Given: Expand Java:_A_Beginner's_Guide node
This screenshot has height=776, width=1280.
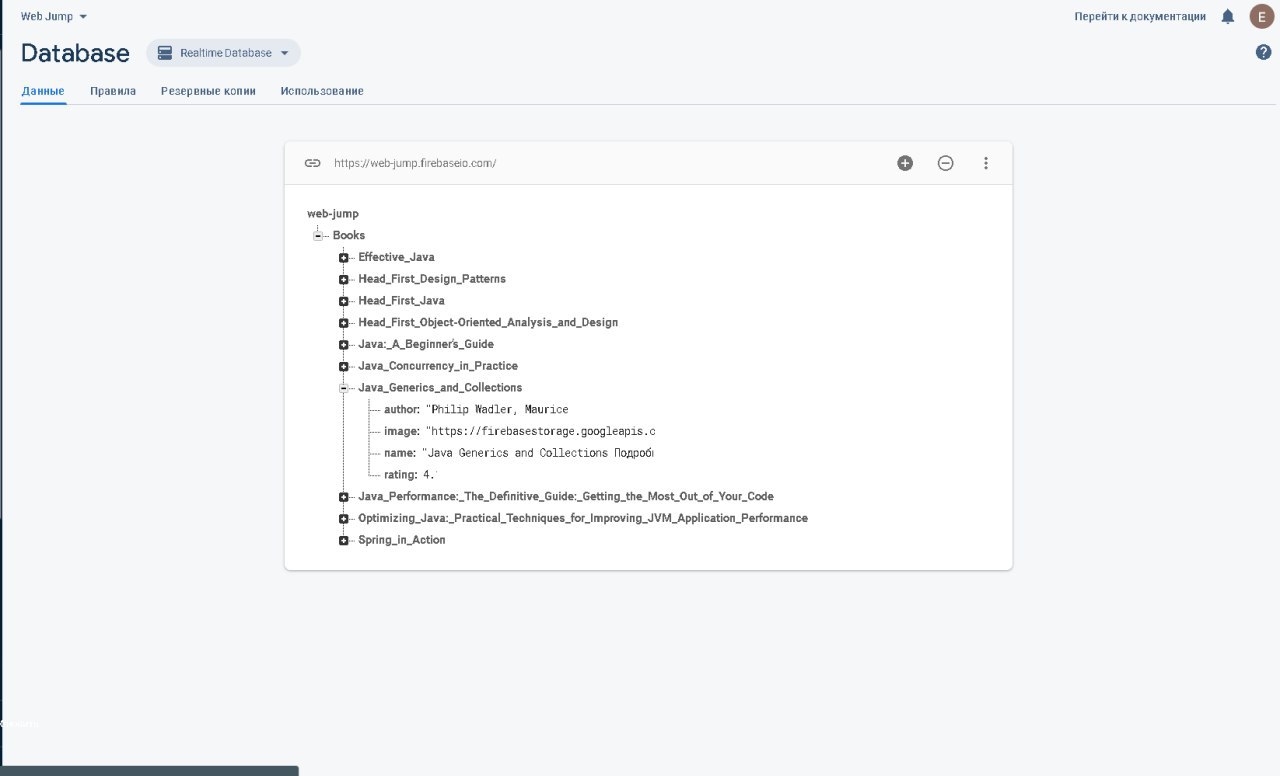Looking at the screenshot, I should 343,344.
